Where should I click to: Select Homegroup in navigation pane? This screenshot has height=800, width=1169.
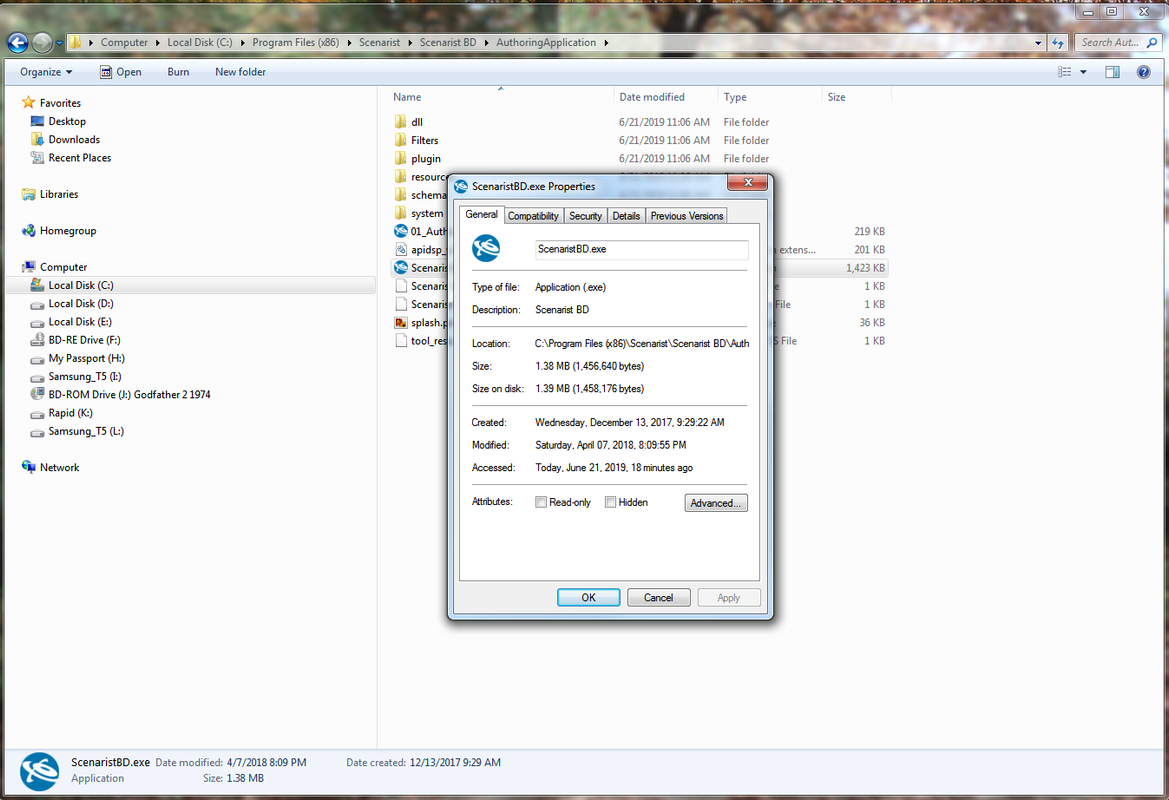click(59, 230)
